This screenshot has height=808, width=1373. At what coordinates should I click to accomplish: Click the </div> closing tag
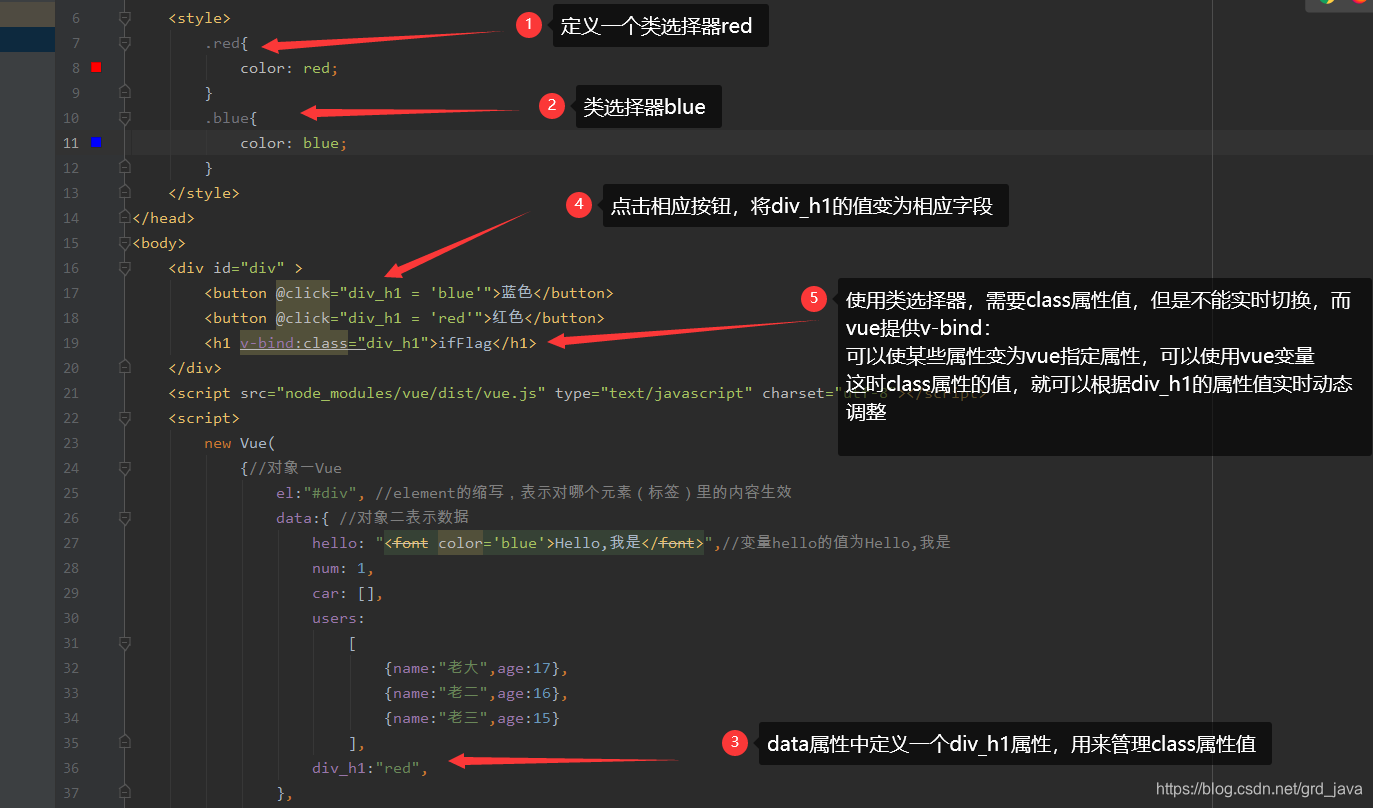[x=195, y=368]
